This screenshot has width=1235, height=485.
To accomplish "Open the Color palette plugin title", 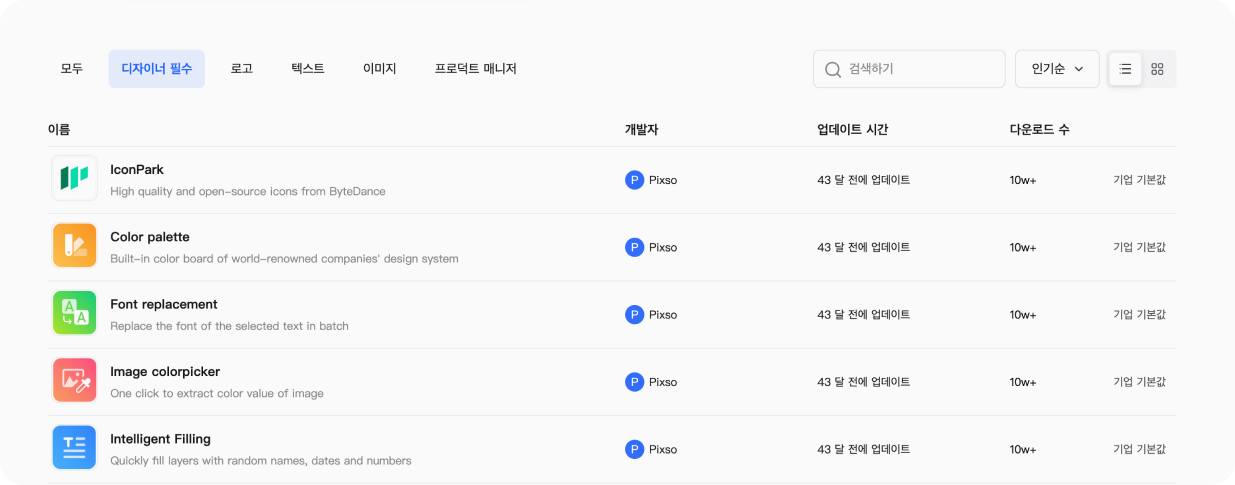I will tap(150, 237).
